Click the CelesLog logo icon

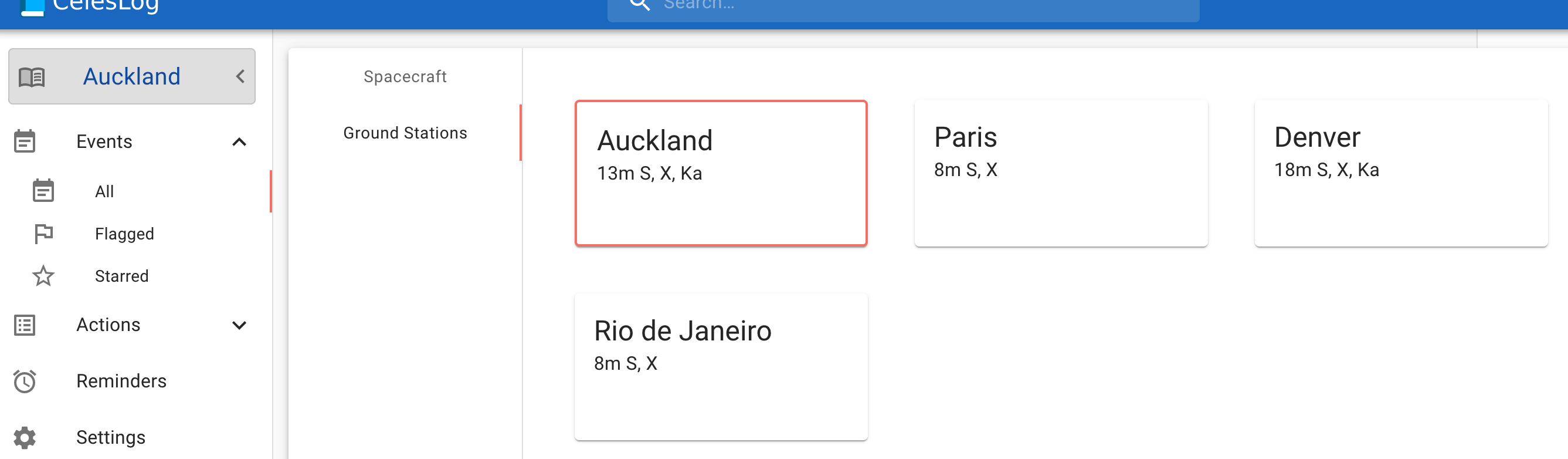32,7
